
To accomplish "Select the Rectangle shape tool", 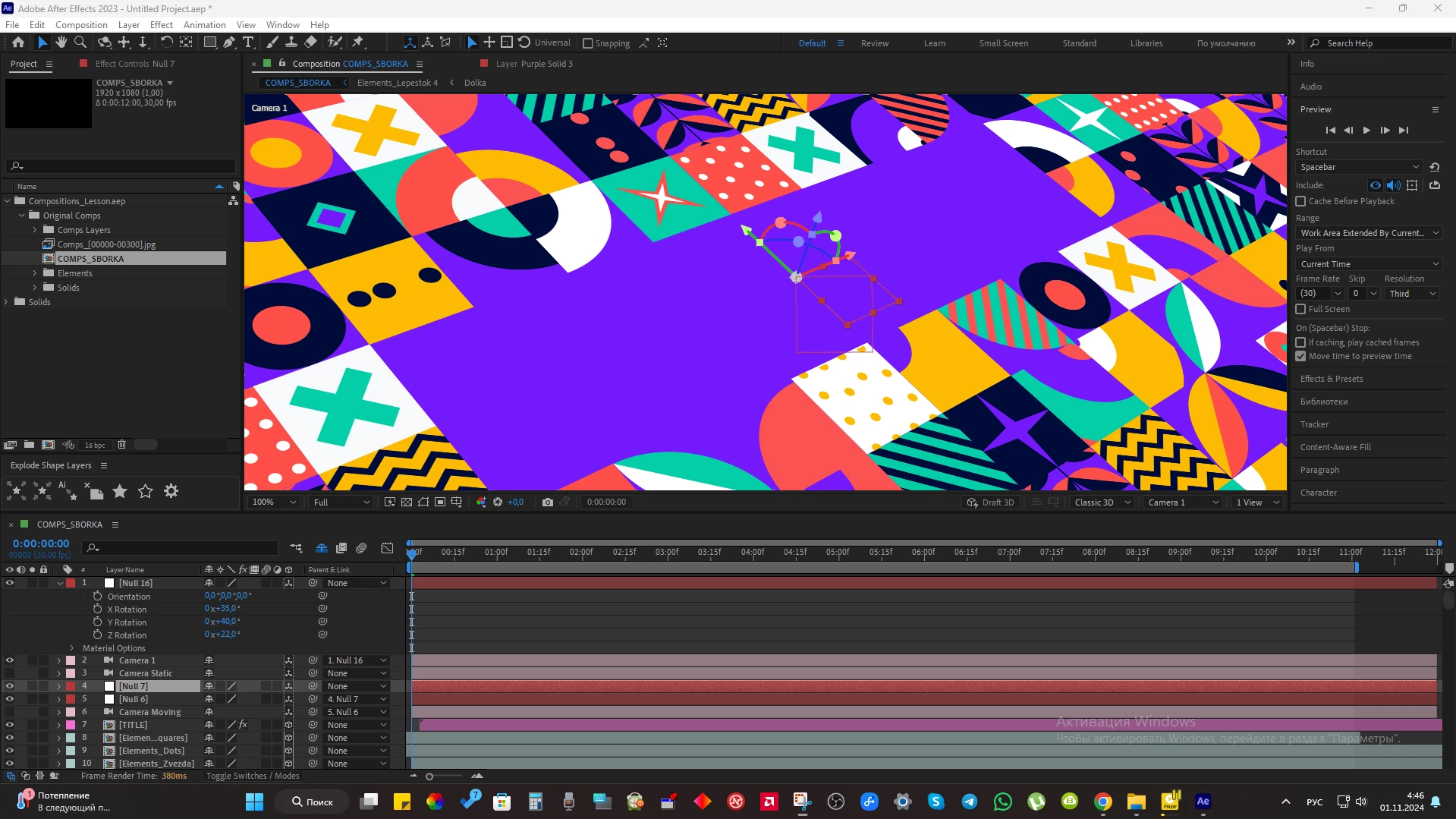I will pyautogui.click(x=209, y=43).
